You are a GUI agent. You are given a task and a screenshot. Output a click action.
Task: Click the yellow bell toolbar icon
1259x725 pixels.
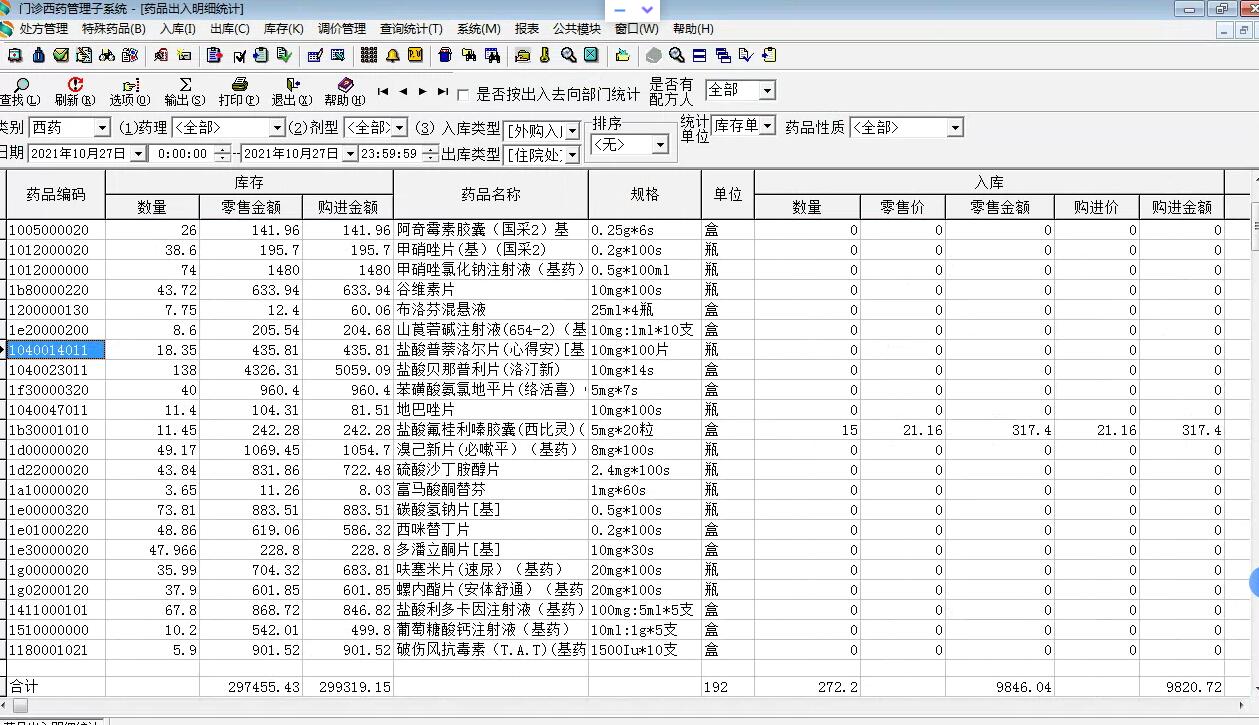coord(393,55)
